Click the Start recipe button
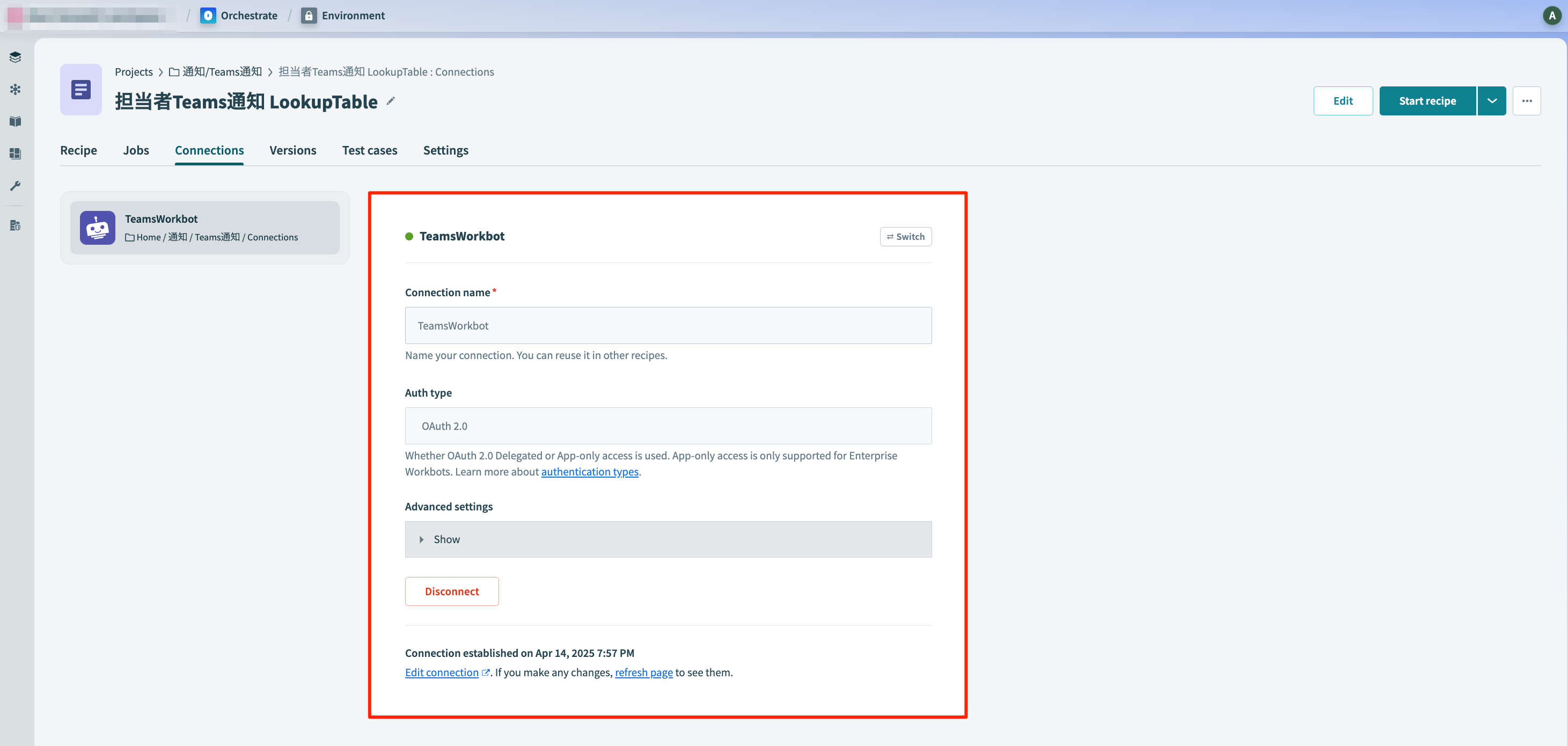This screenshot has height=746, width=1568. (x=1427, y=101)
